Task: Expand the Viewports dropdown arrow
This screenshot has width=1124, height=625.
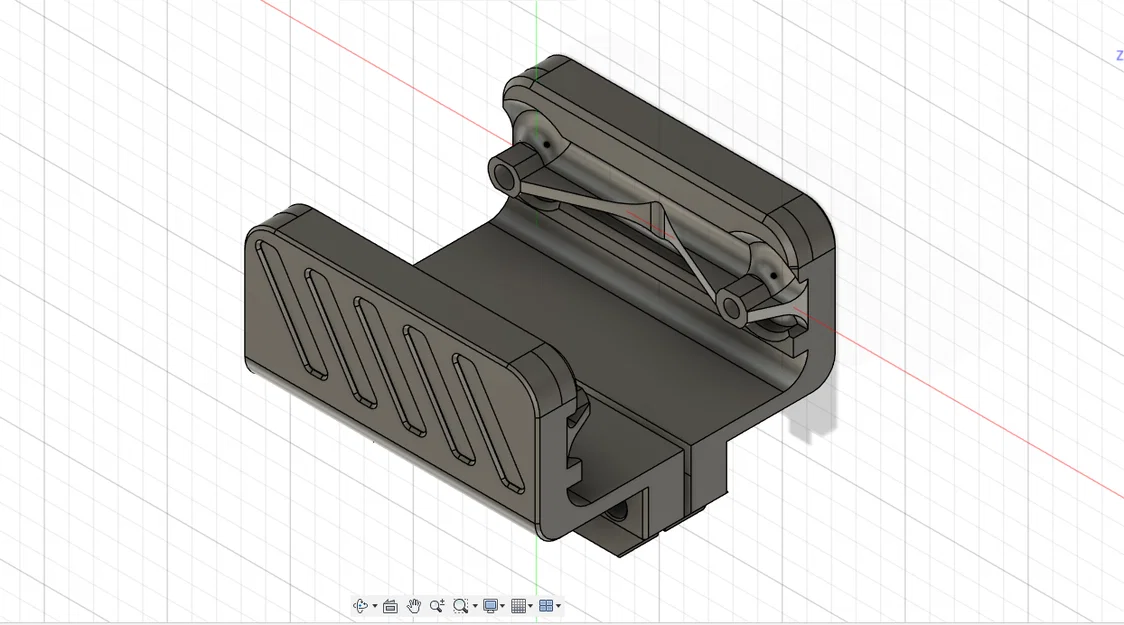Action: (559, 605)
